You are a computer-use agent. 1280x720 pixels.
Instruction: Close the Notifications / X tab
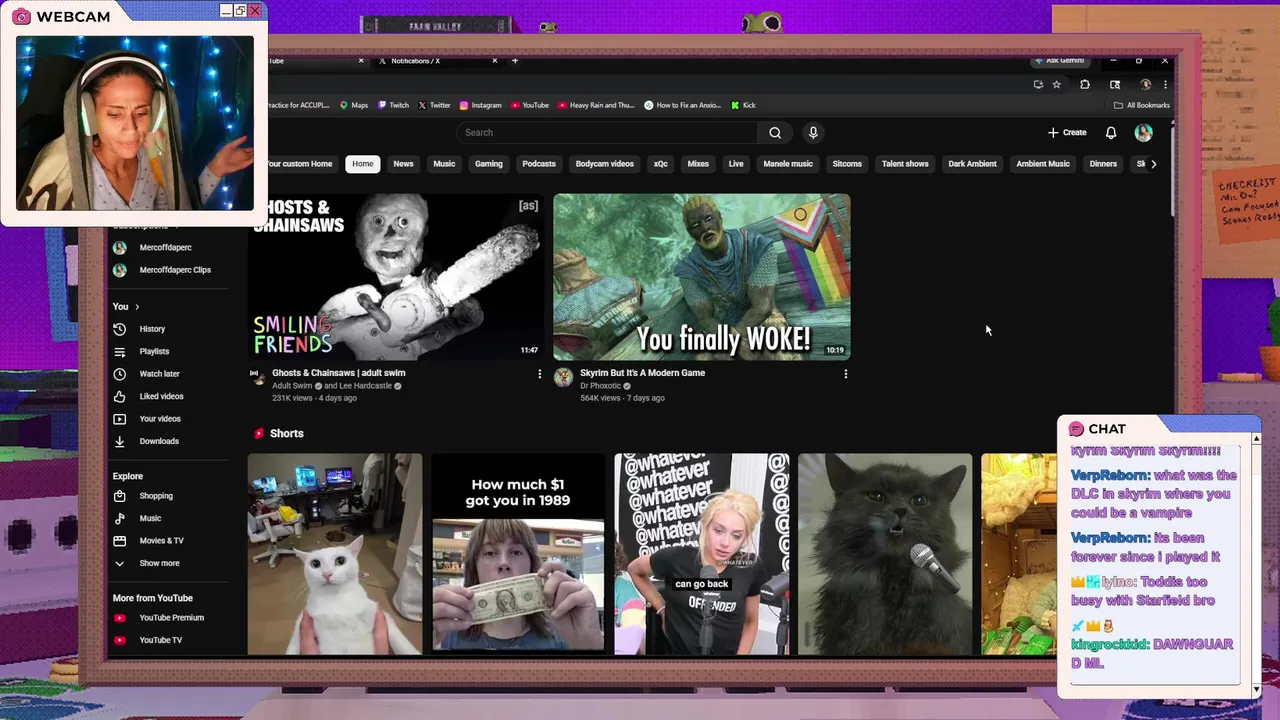click(x=494, y=61)
